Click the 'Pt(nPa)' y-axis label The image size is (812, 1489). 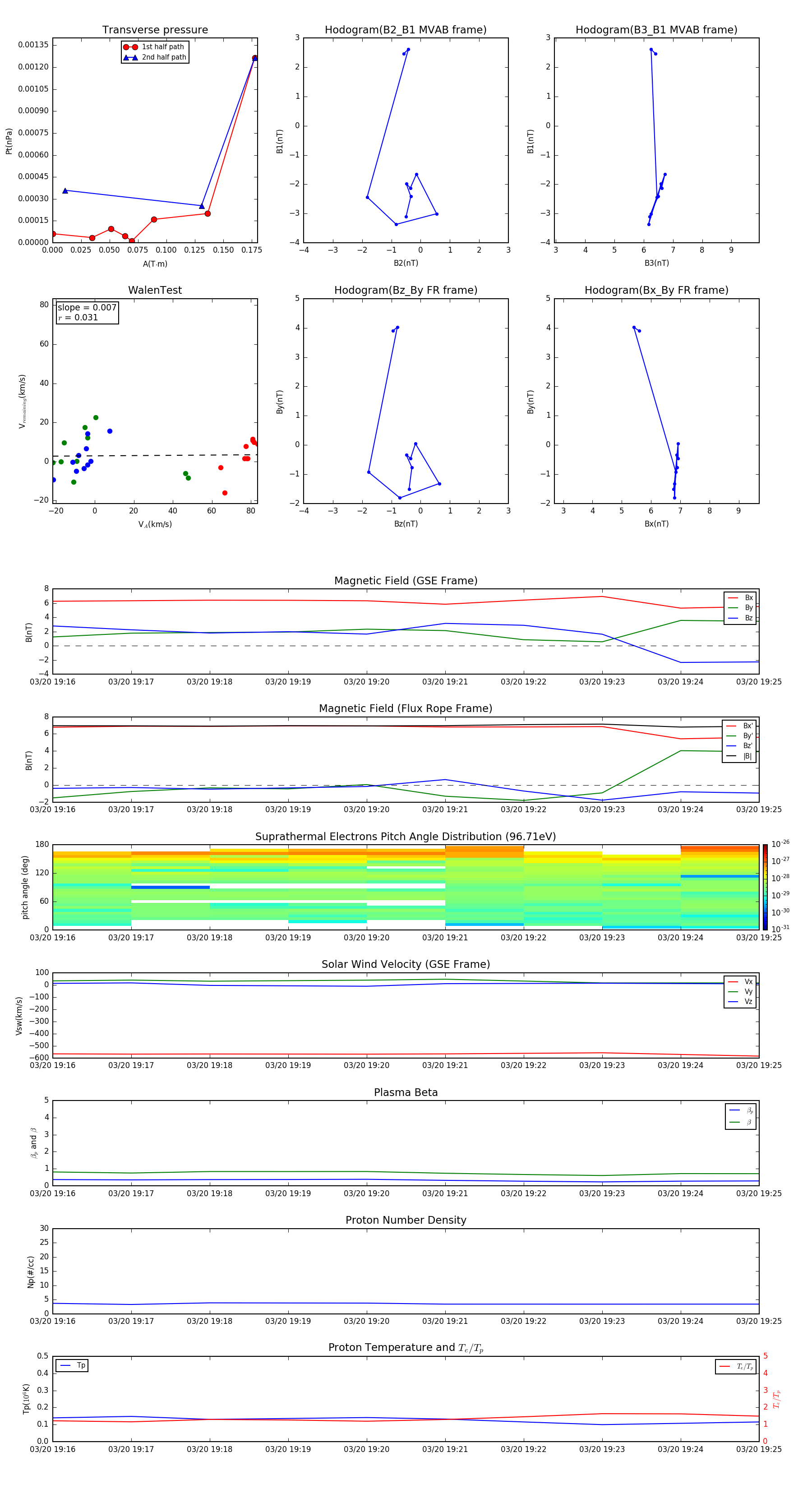(x=9, y=141)
